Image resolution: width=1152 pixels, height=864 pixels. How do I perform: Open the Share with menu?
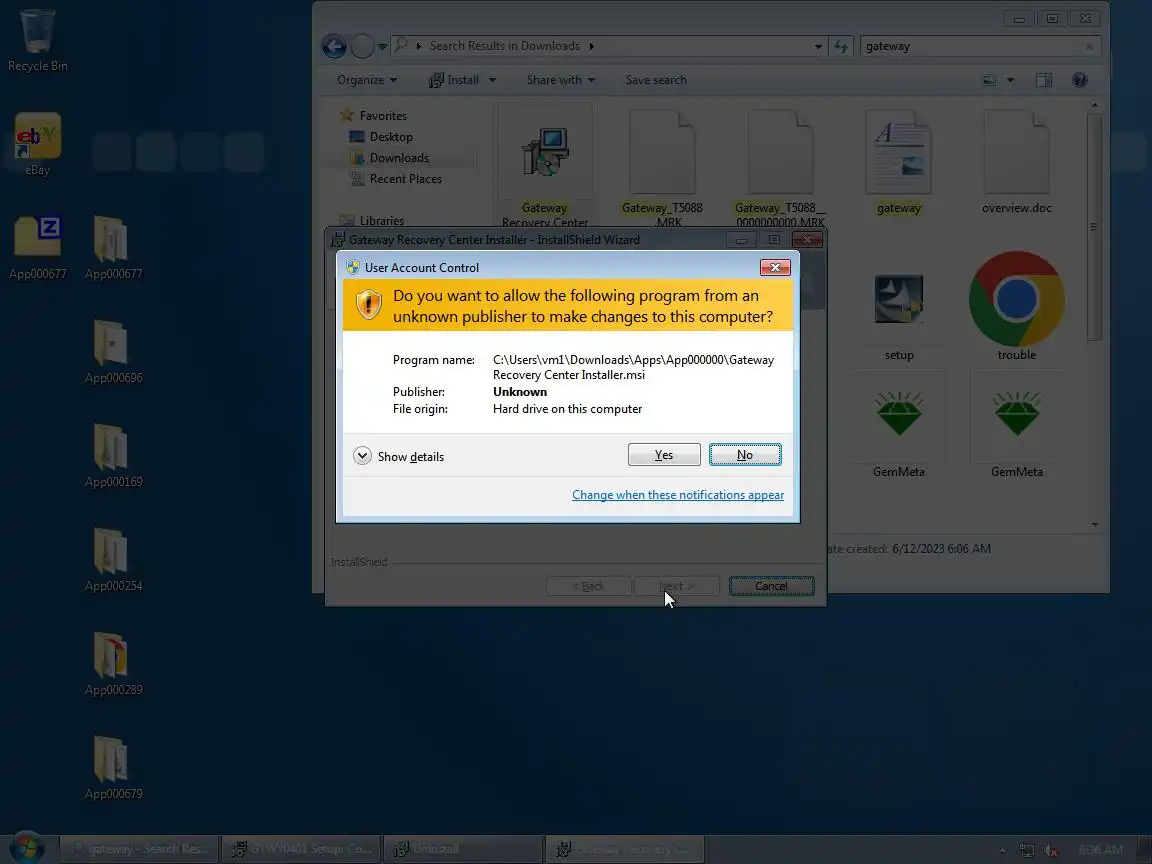pyautogui.click(x=561, y=80)
